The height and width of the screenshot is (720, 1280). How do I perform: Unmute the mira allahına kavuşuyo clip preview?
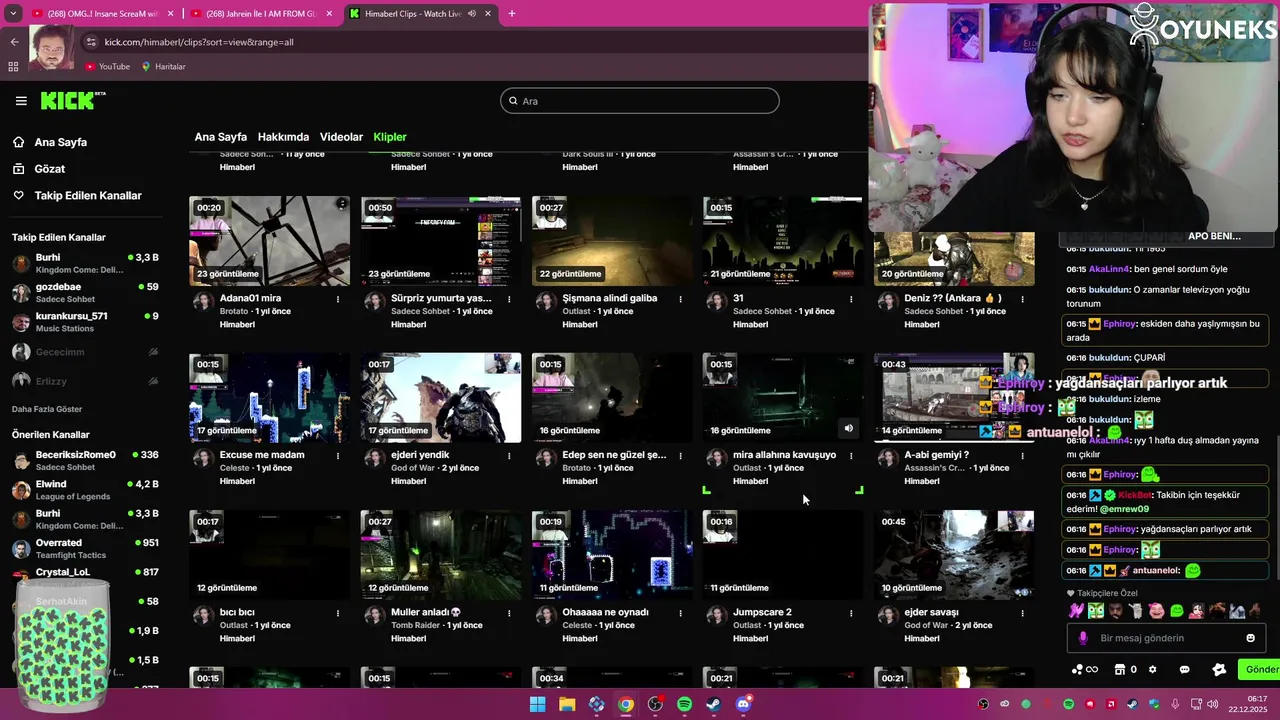click(848, 429)
